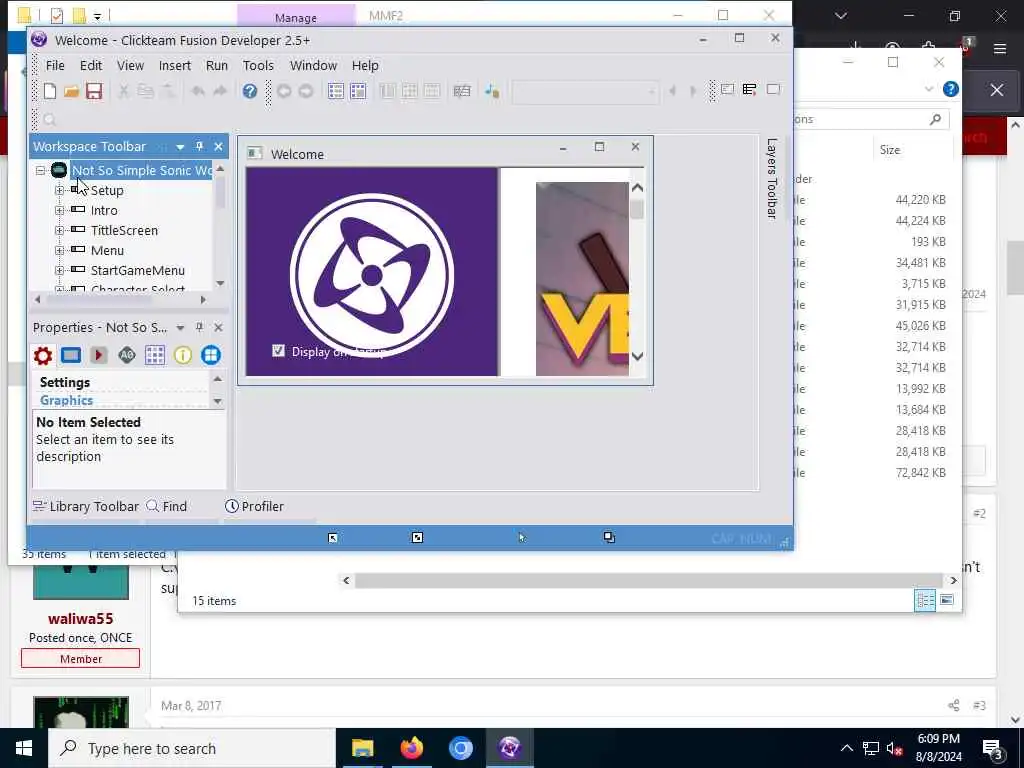This screenshot has width=1024, height=768.
Task: Save the application with the floppy icon
Action: 94,91
